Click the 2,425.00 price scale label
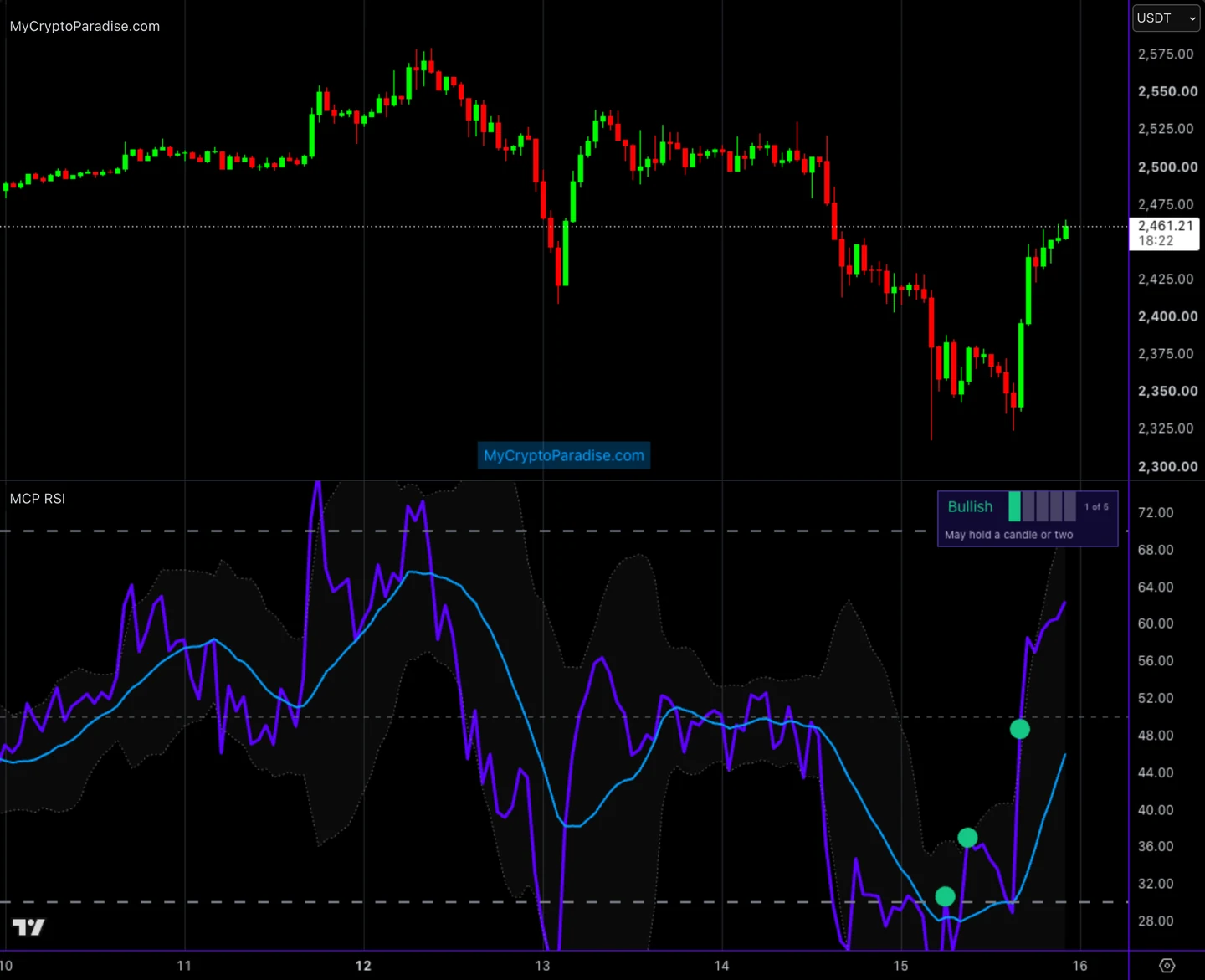 tap(1166, 280)
